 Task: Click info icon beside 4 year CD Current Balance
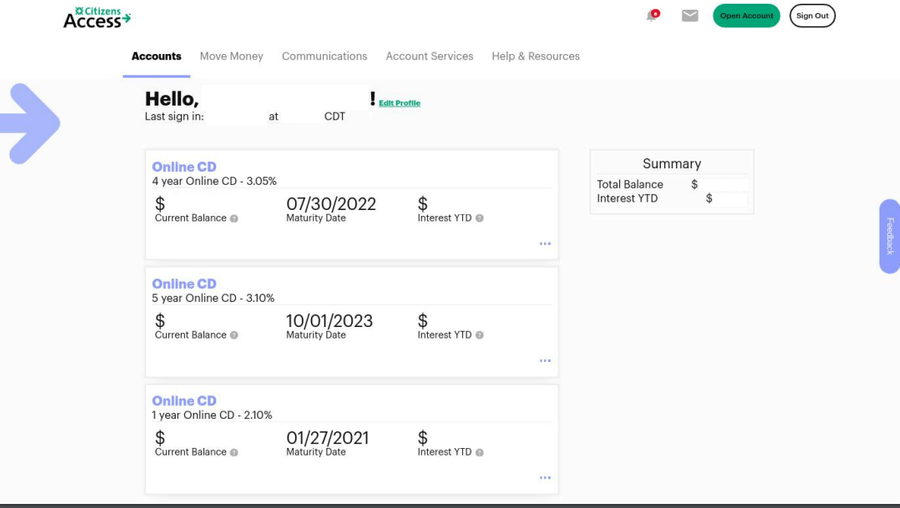point(234,219)
